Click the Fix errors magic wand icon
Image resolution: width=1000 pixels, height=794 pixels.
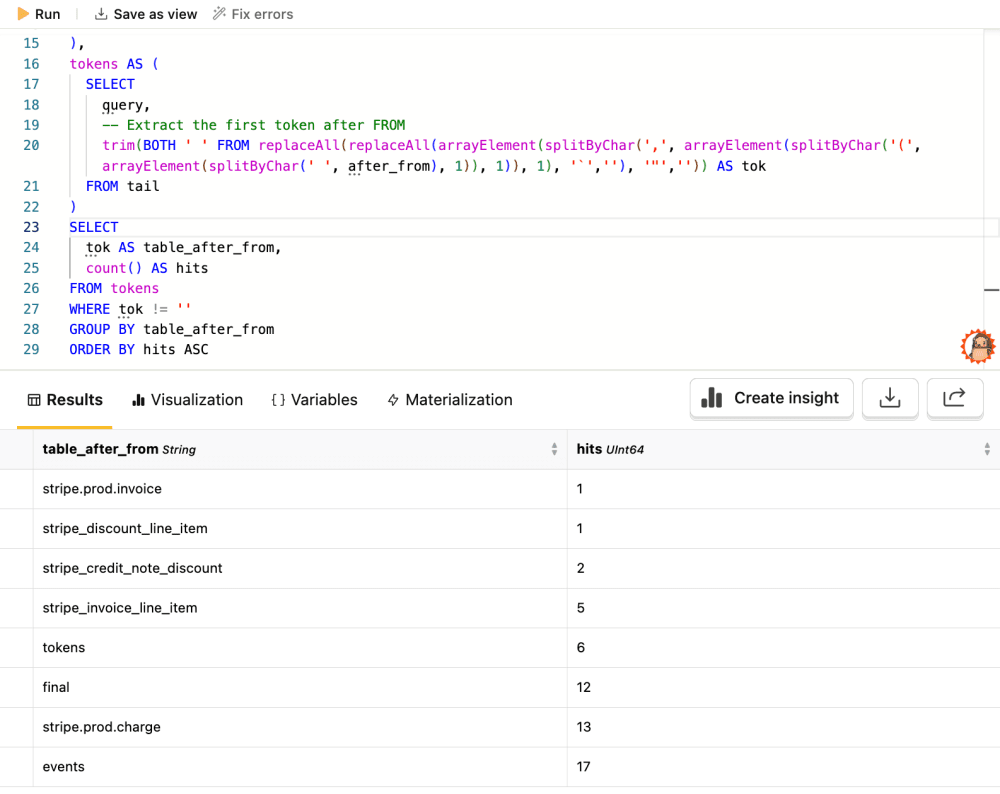219,13
